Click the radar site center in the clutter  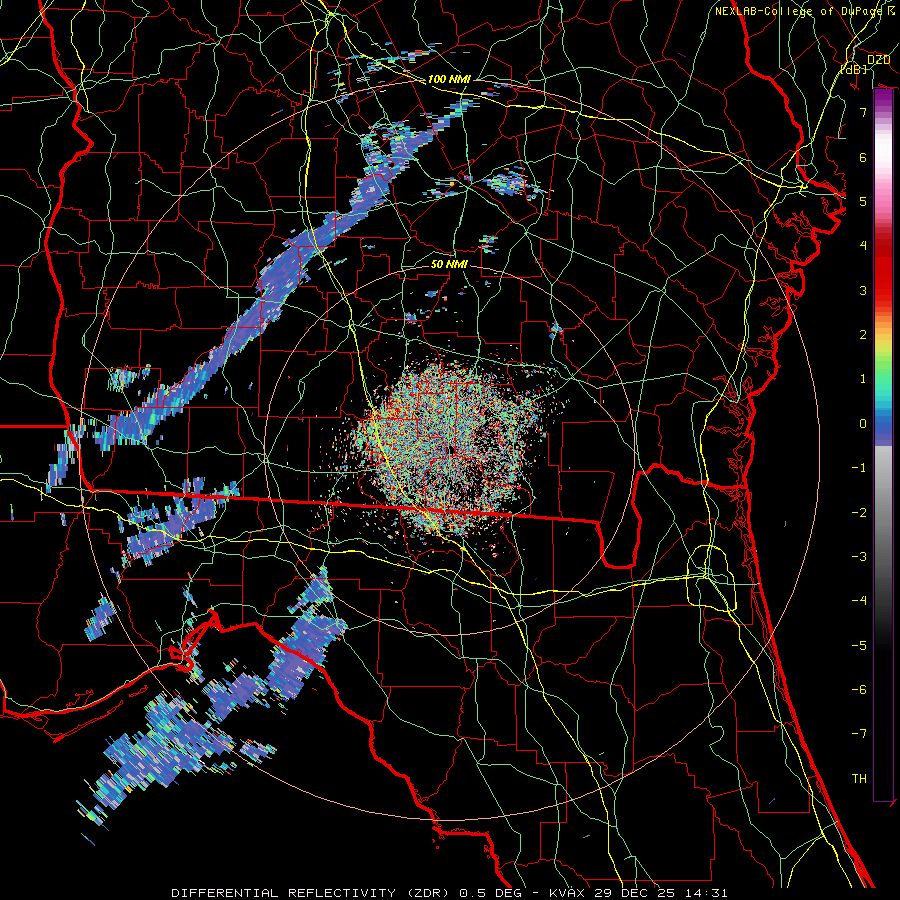tap(451, 450)
